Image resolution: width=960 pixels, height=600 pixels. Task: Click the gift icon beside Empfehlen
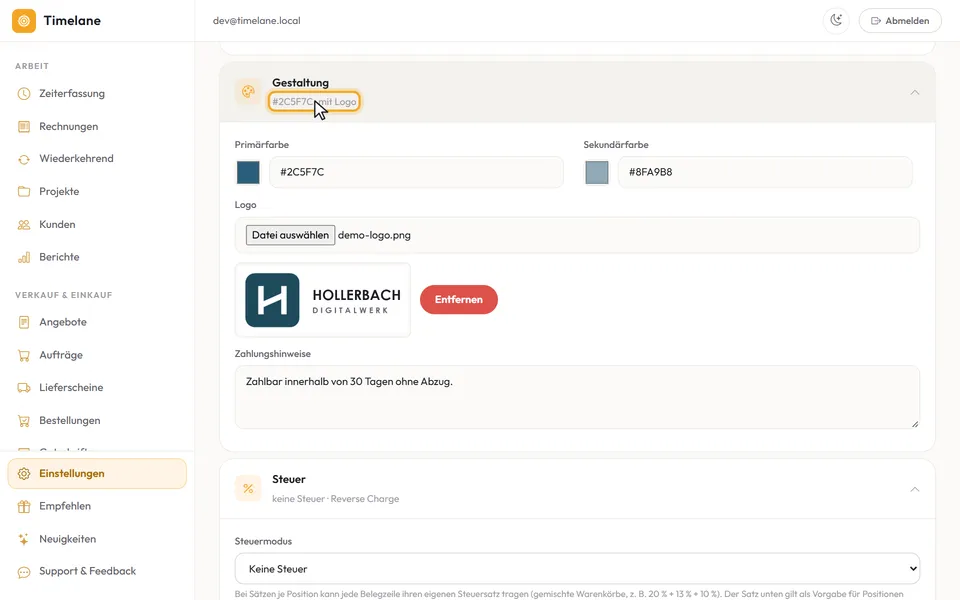(x=24, y=506)
